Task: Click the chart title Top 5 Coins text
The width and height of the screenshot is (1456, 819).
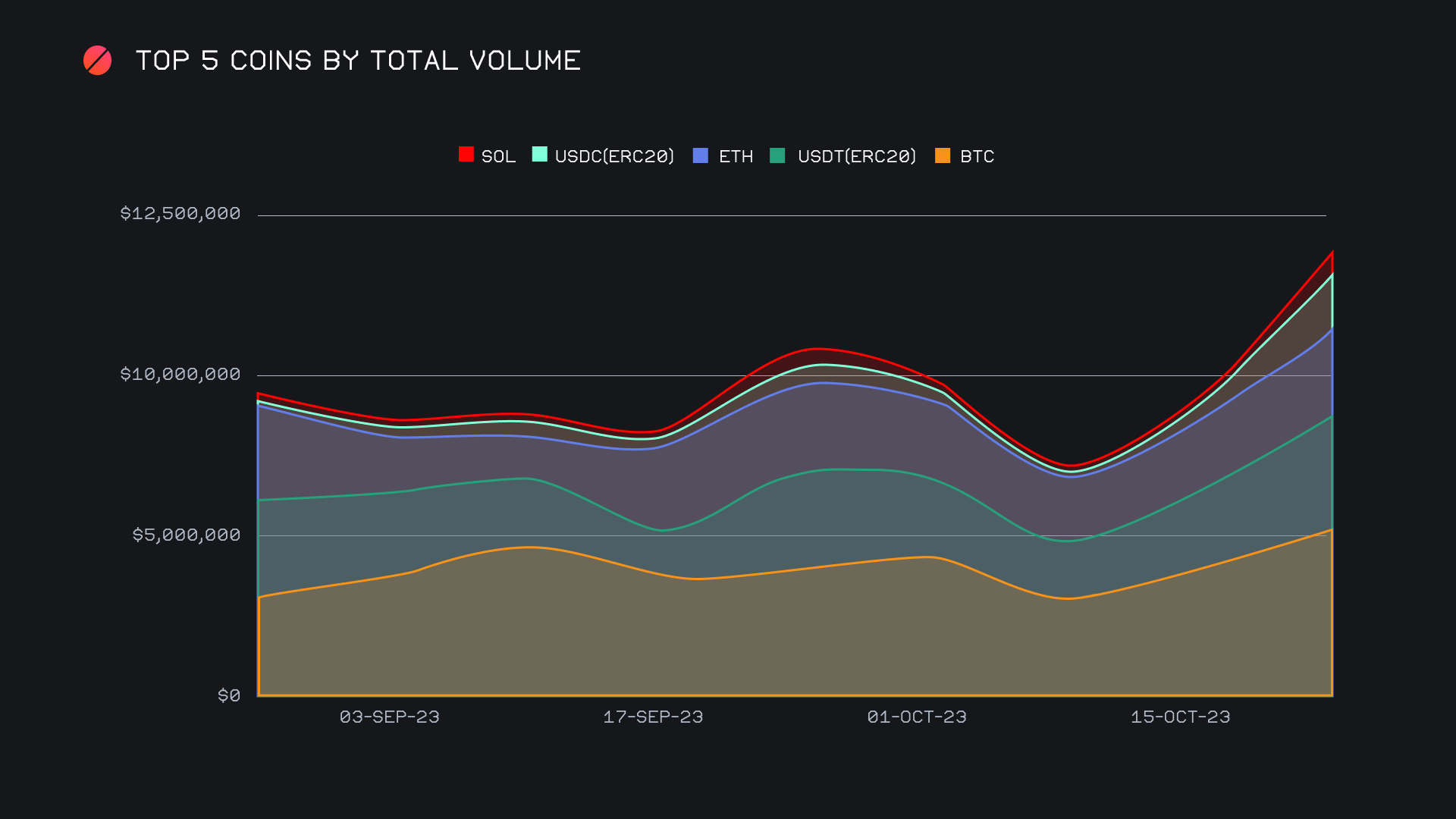Action: 358,61
